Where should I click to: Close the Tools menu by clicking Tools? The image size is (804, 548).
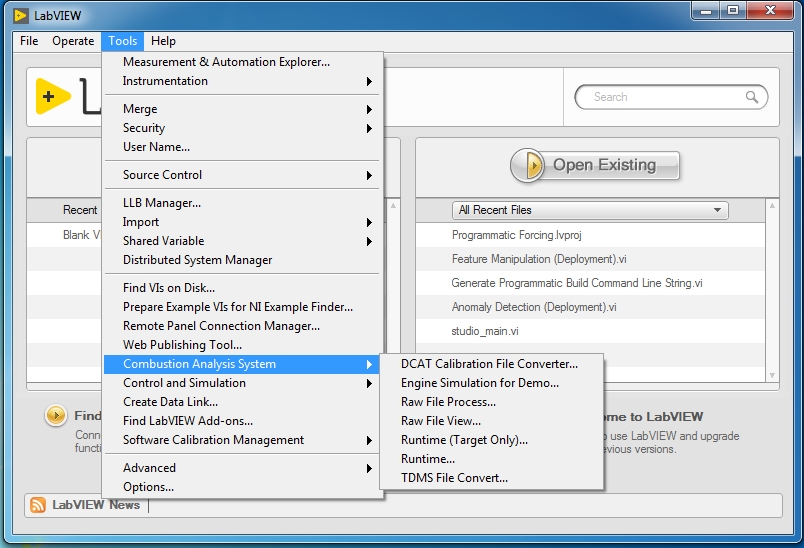123,41
